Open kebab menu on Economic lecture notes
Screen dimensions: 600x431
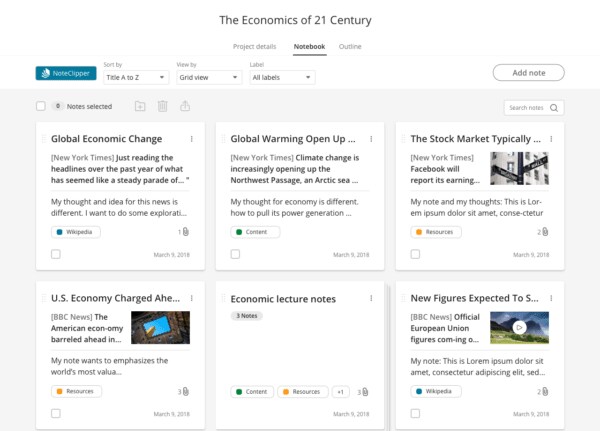pos(371,298)
